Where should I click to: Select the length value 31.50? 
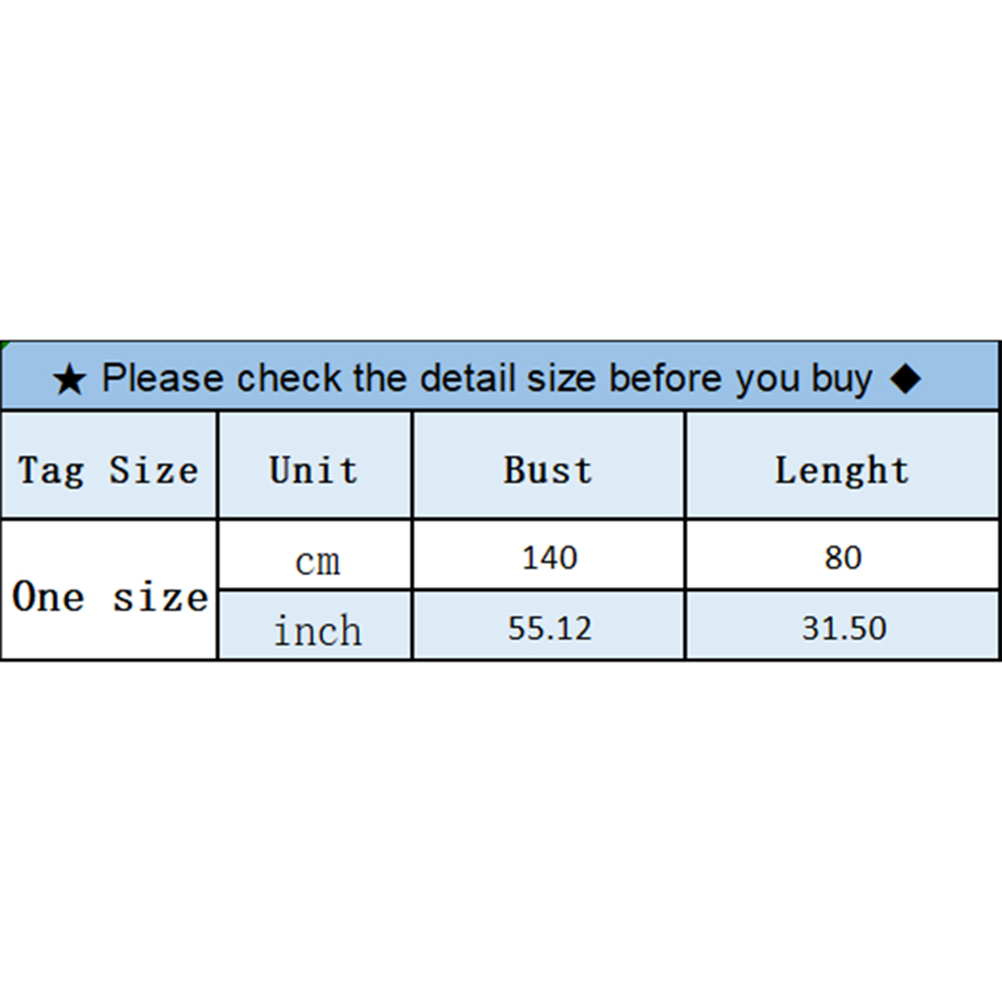(x=843, y=628)
